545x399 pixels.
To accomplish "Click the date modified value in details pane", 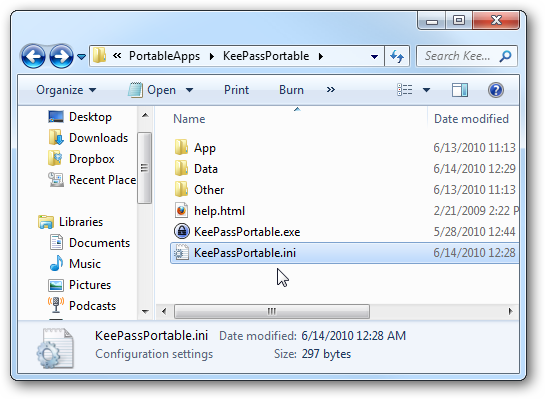I will (x=353, y=336).
